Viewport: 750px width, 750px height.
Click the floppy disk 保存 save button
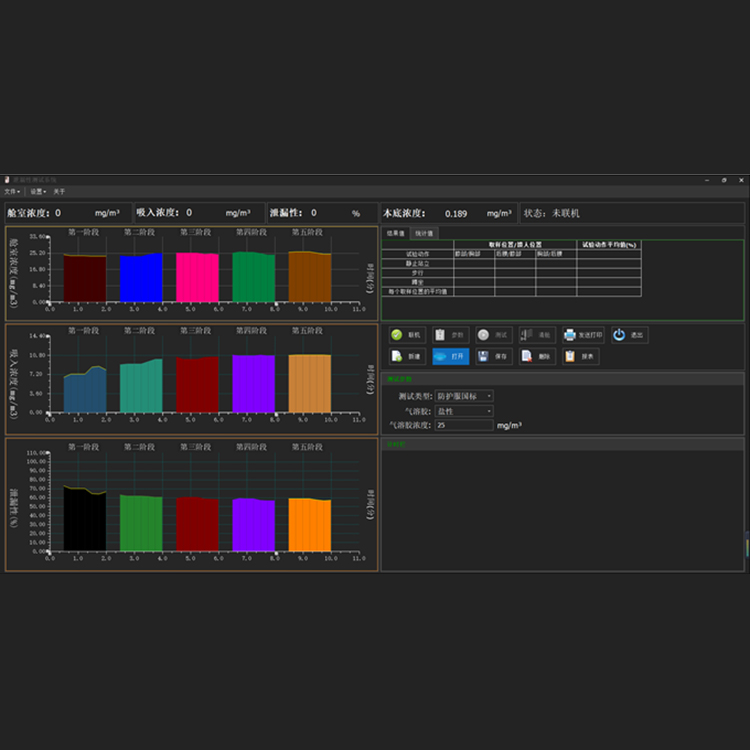[x=494, y=356]
